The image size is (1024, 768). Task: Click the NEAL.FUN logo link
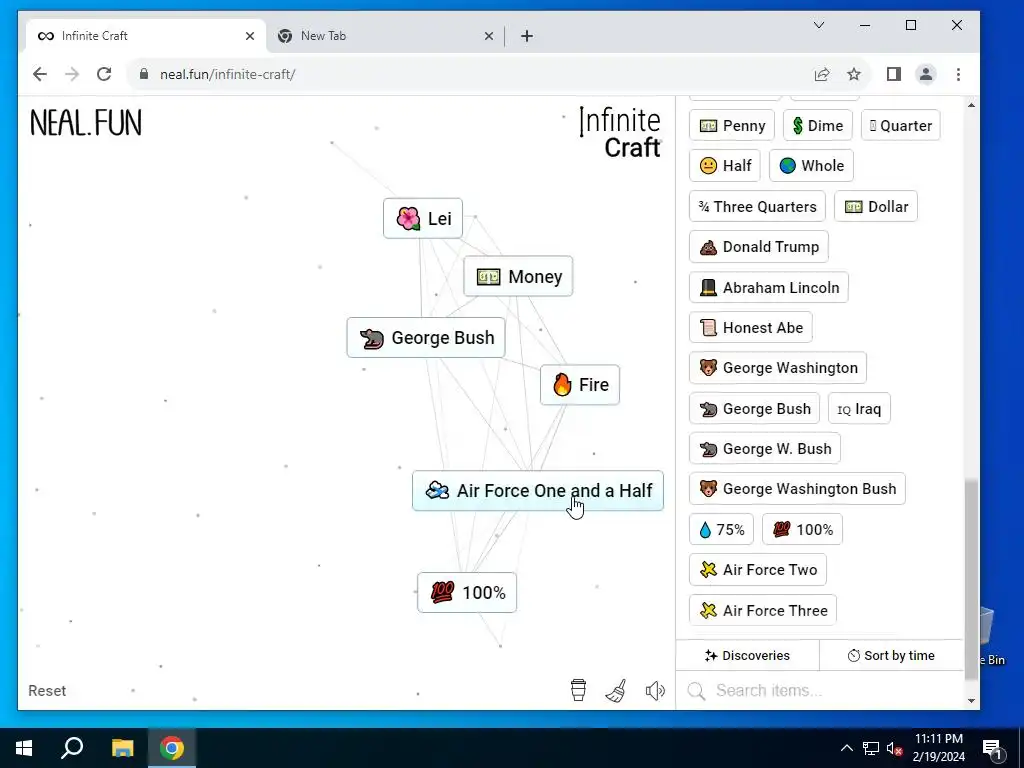click(x=86, y=123)
